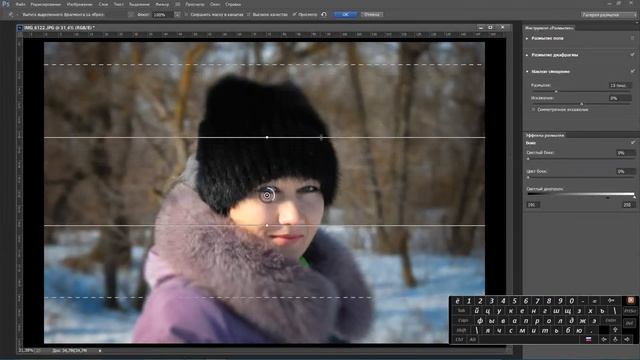Click the Enter key on on-screen keyboard

point(611,320)
